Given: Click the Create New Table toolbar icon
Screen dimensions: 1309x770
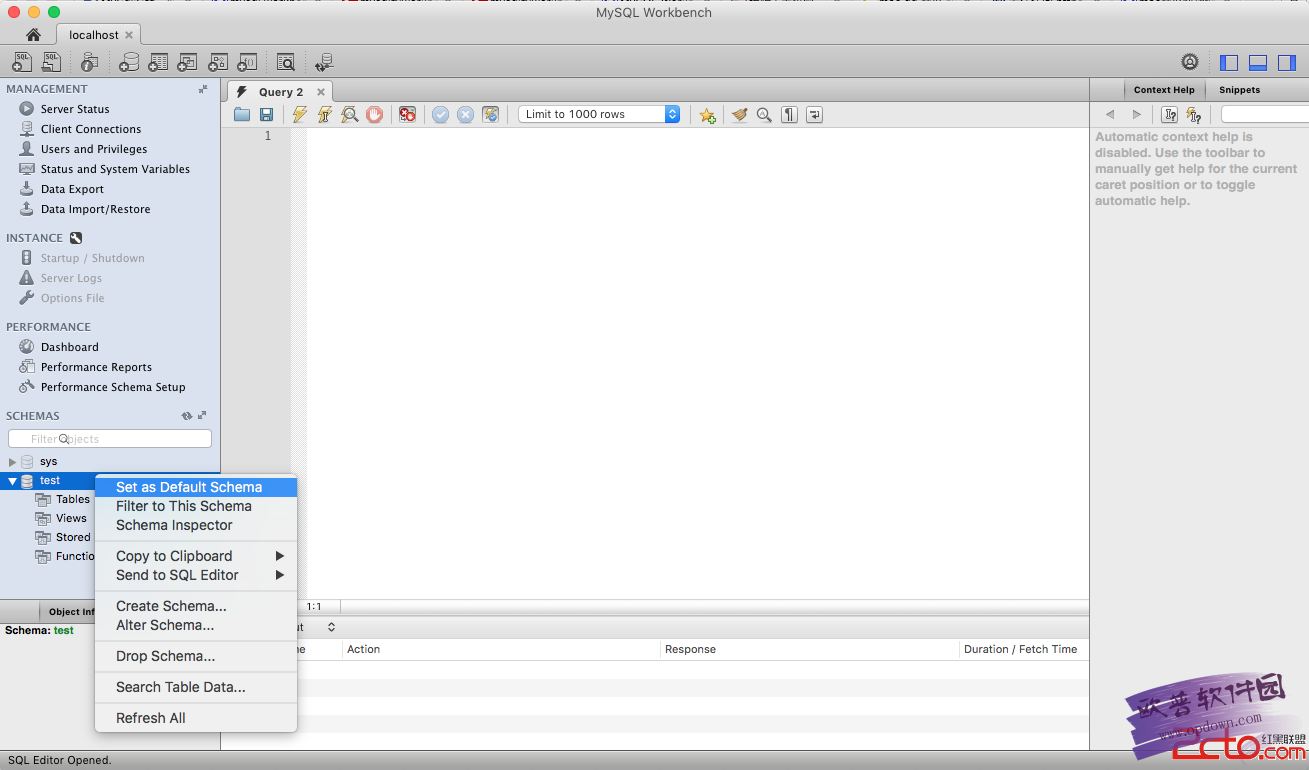Looking at the screenshot, I should pyautogui.click(x=157, y=62).
